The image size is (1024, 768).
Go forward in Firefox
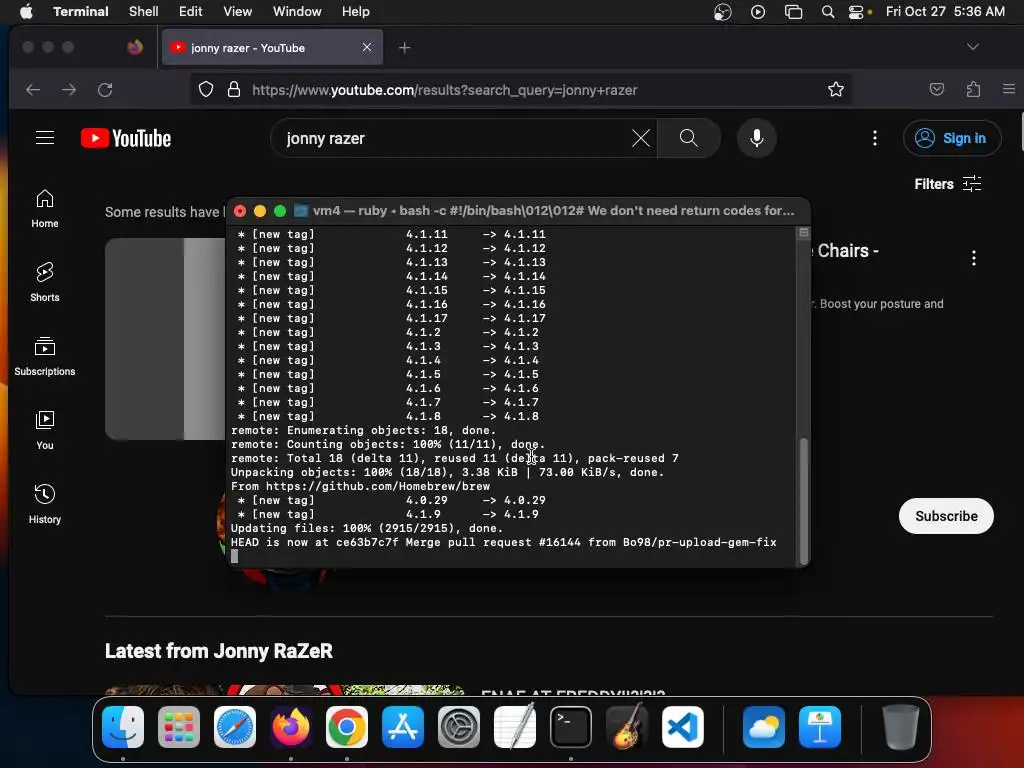point(69,89)
